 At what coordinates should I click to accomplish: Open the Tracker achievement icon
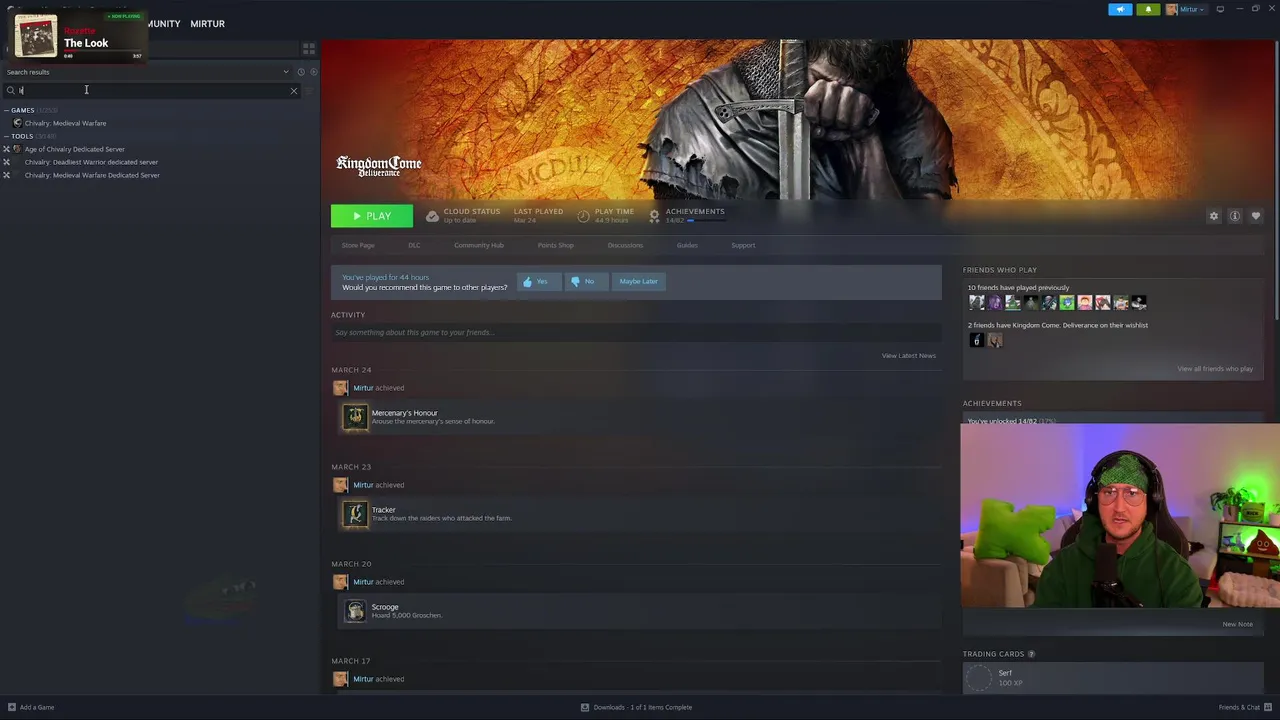(x=355, y=514)
